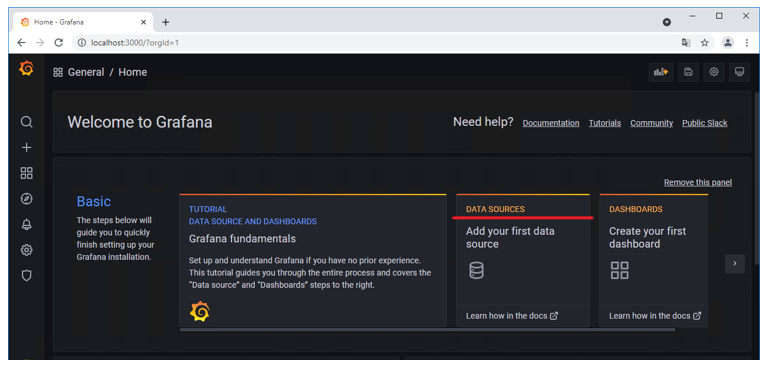The width and height of the screenshot is (771, 372).
Task: Click the DASHBOARDS card heading
Action: 635,209
